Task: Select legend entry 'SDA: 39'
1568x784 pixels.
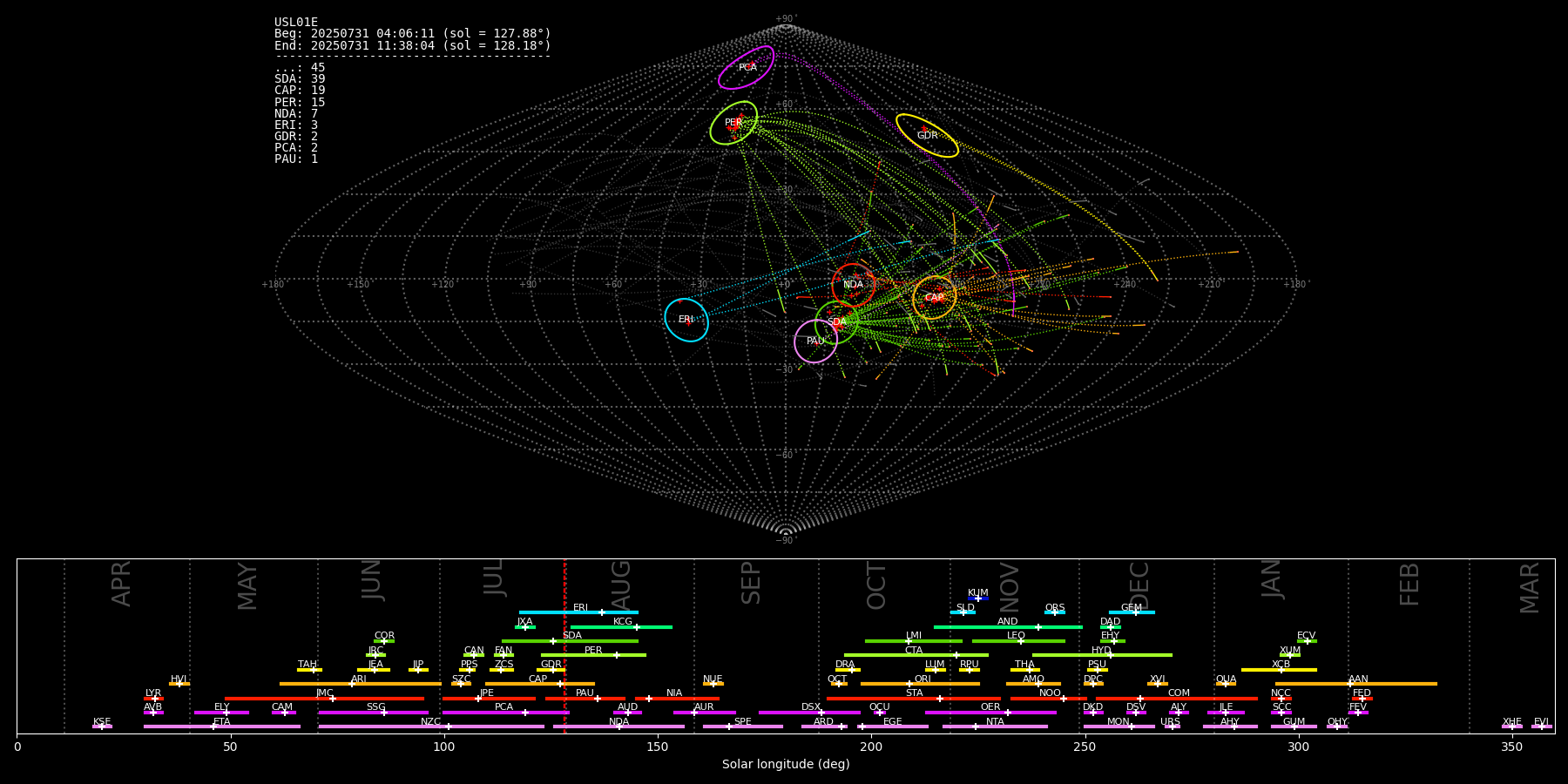Action: pyautogui.click(x=300, y=79)
